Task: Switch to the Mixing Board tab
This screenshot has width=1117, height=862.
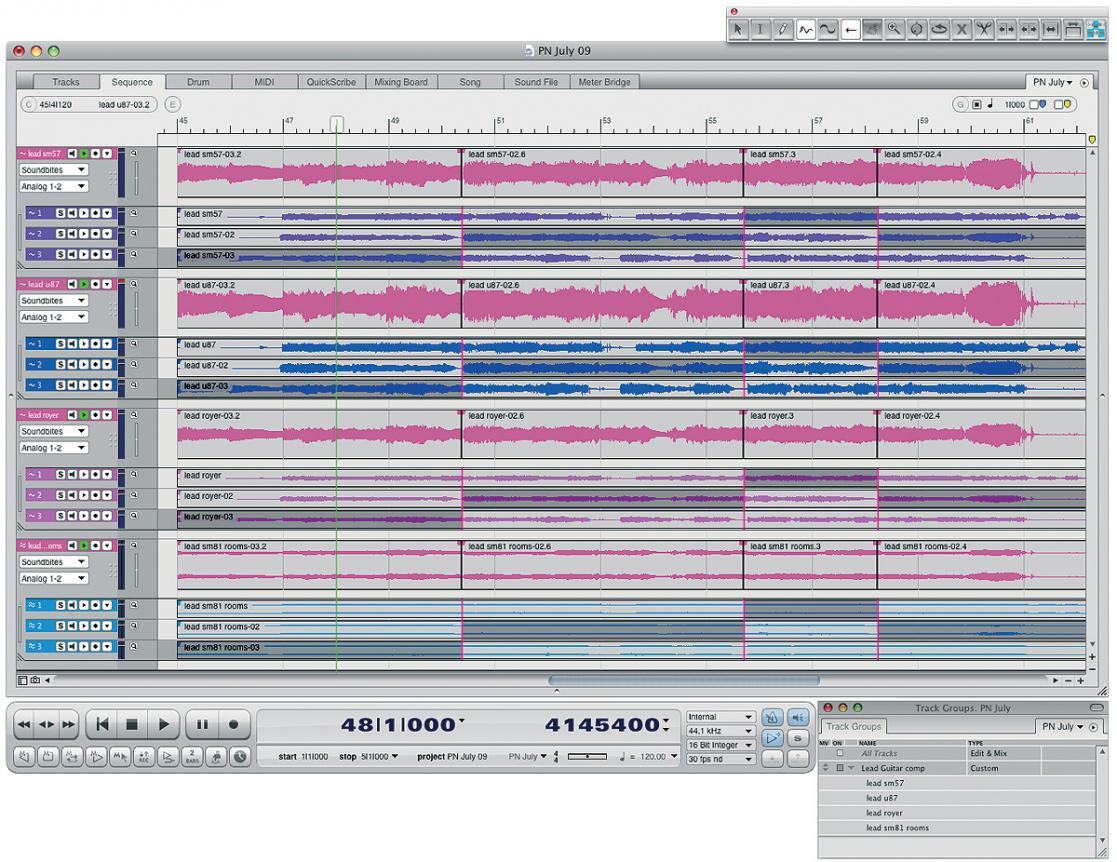Action: 401,82
